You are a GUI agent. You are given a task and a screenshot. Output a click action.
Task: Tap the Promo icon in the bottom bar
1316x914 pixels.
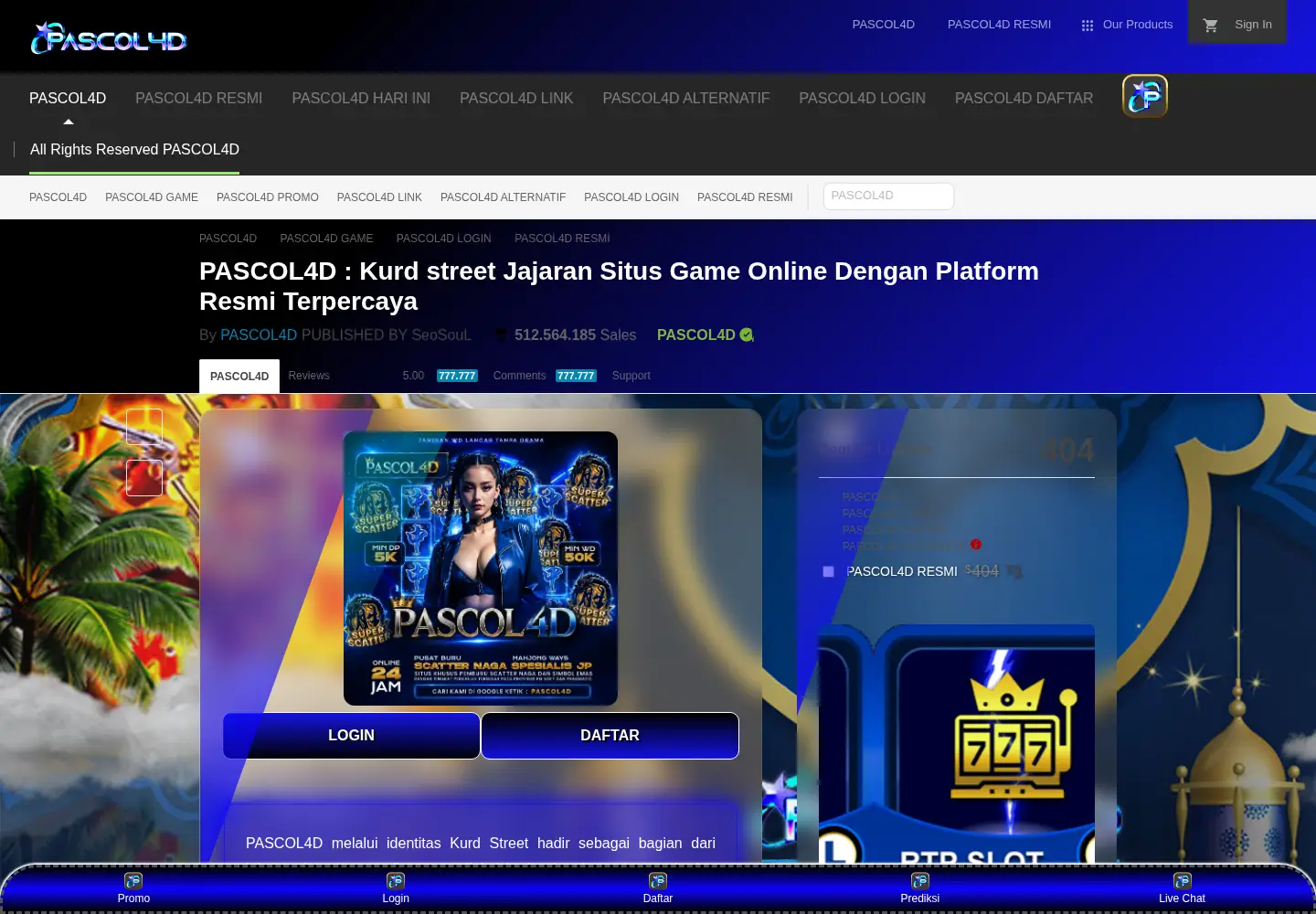[133, 881]
